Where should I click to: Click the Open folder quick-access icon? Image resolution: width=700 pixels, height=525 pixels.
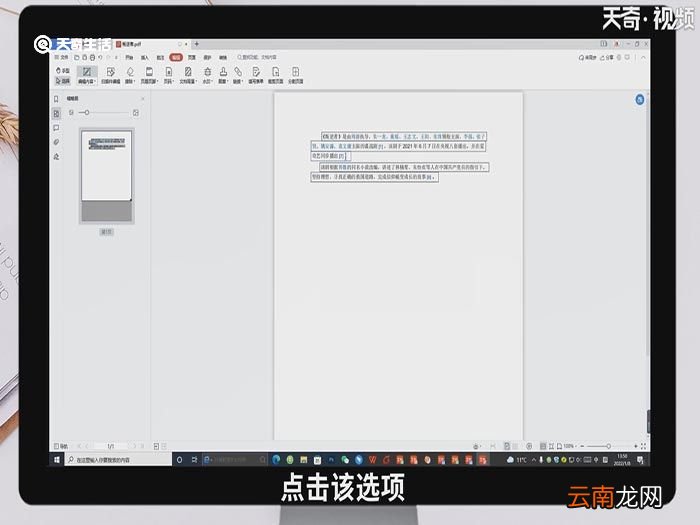pyautogui.click(x=77, y=58)
